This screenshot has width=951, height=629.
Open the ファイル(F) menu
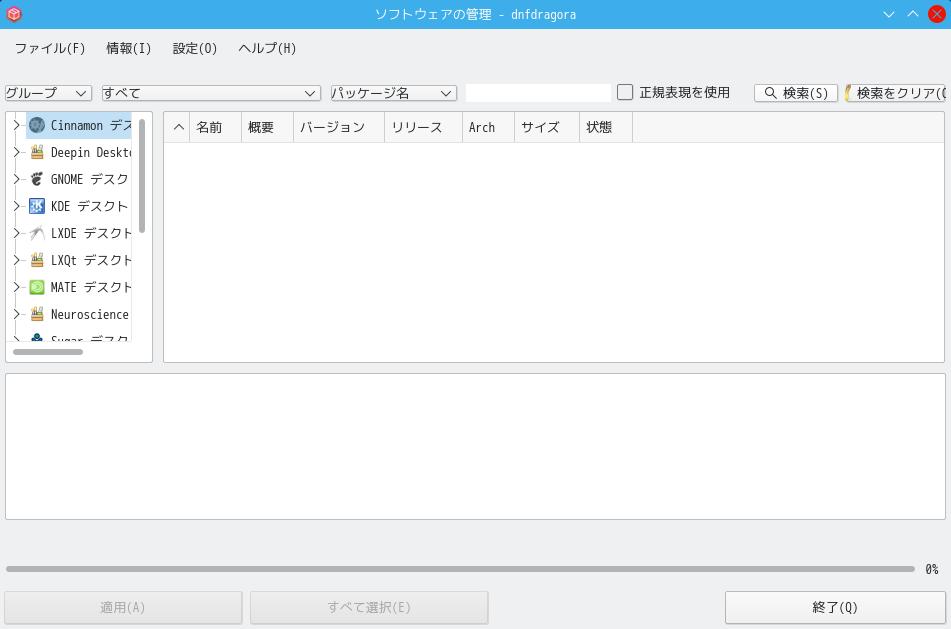pyautogui.click(x=50, y=49)
